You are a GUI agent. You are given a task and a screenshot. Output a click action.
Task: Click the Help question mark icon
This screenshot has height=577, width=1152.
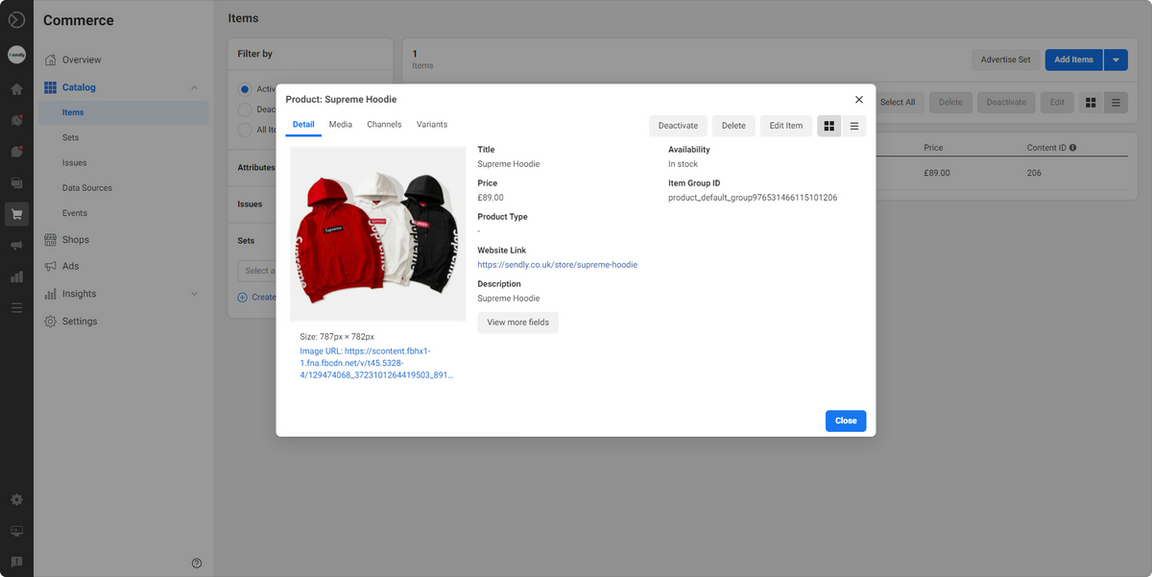tap(197, 563)
